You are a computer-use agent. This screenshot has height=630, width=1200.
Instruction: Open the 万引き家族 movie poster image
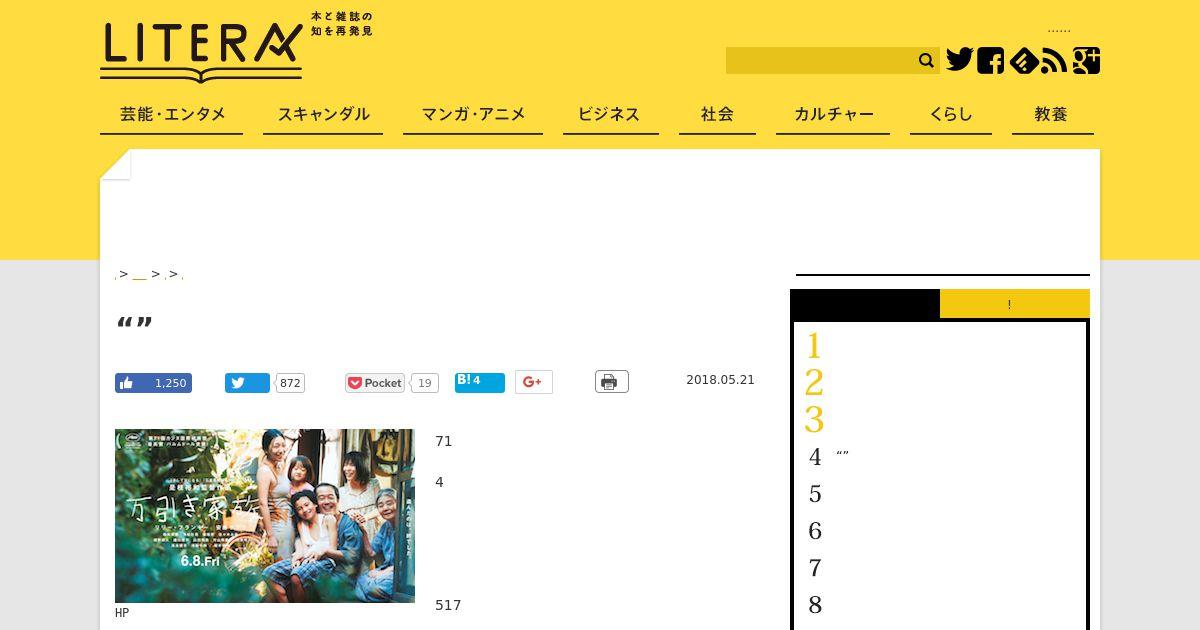[265, 516]
